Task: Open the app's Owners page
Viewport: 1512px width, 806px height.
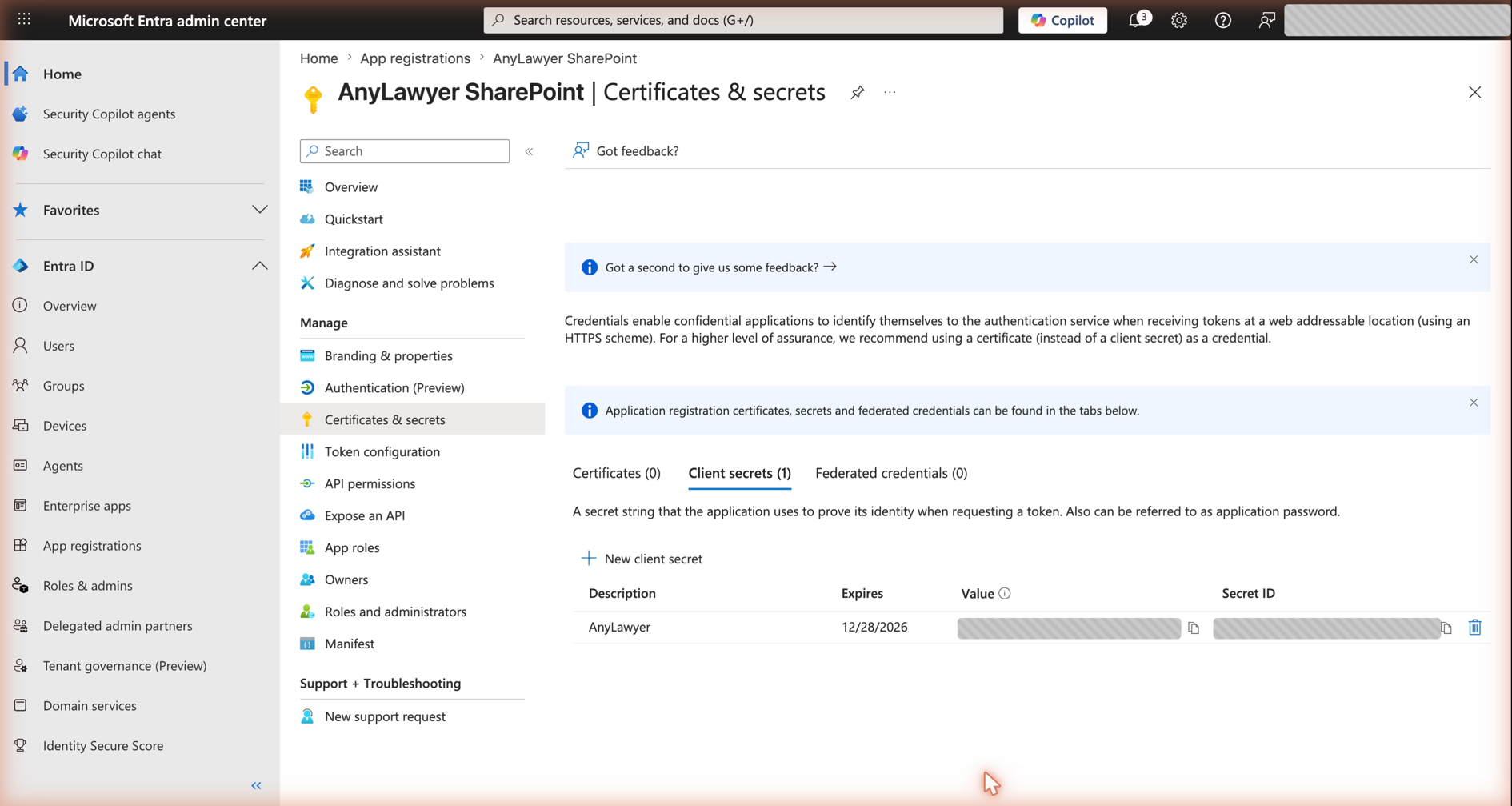Action: pos(346,579)
